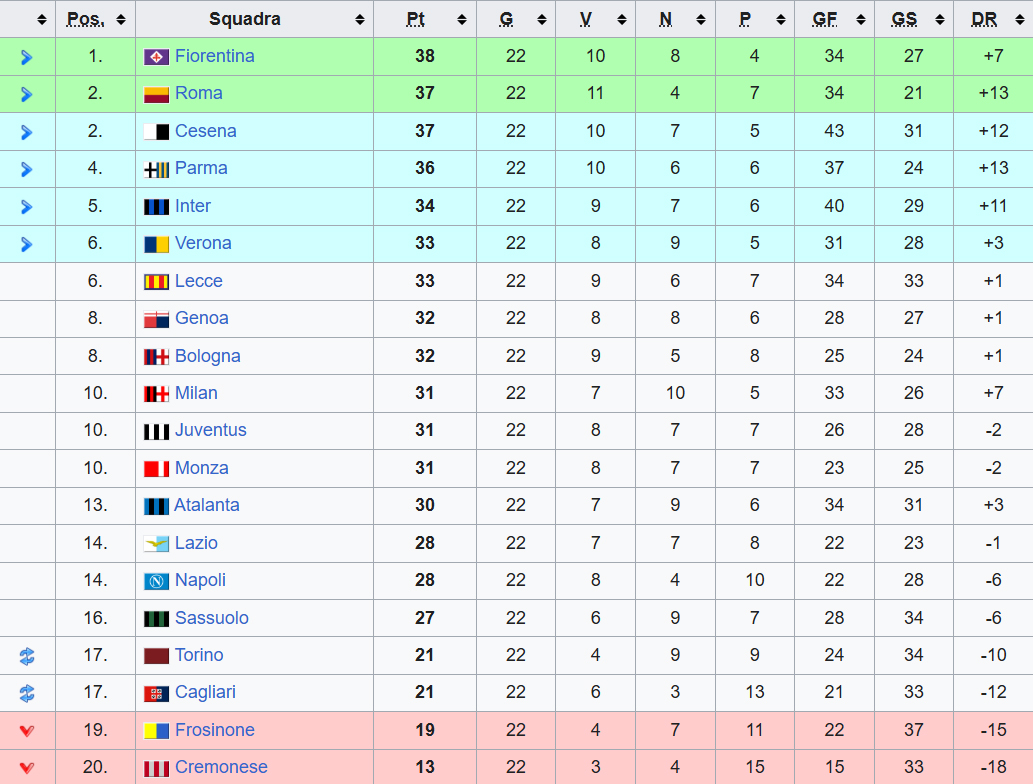The image size is (1033, 784).
Task: Open the Cremonese team link
Action: coord(221,767)
